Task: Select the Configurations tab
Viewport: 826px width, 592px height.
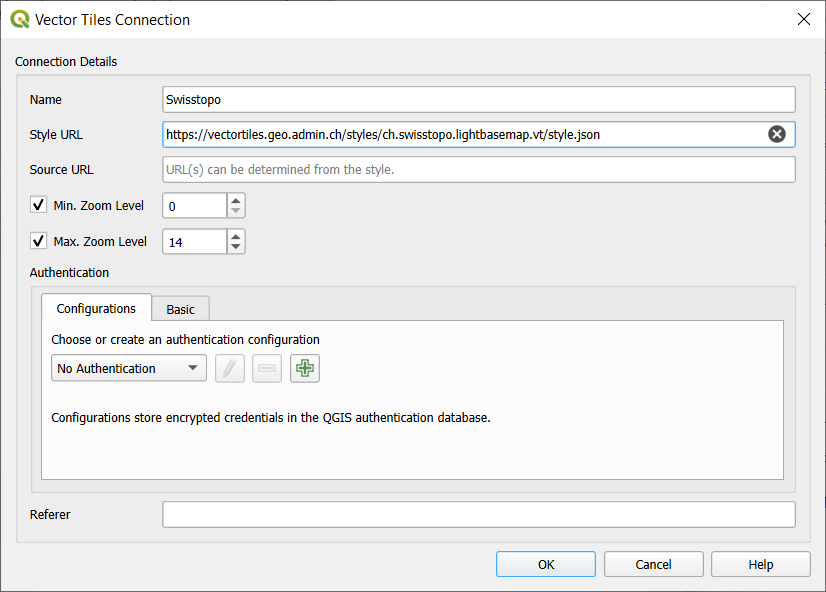Action: [x=96, y=308]
